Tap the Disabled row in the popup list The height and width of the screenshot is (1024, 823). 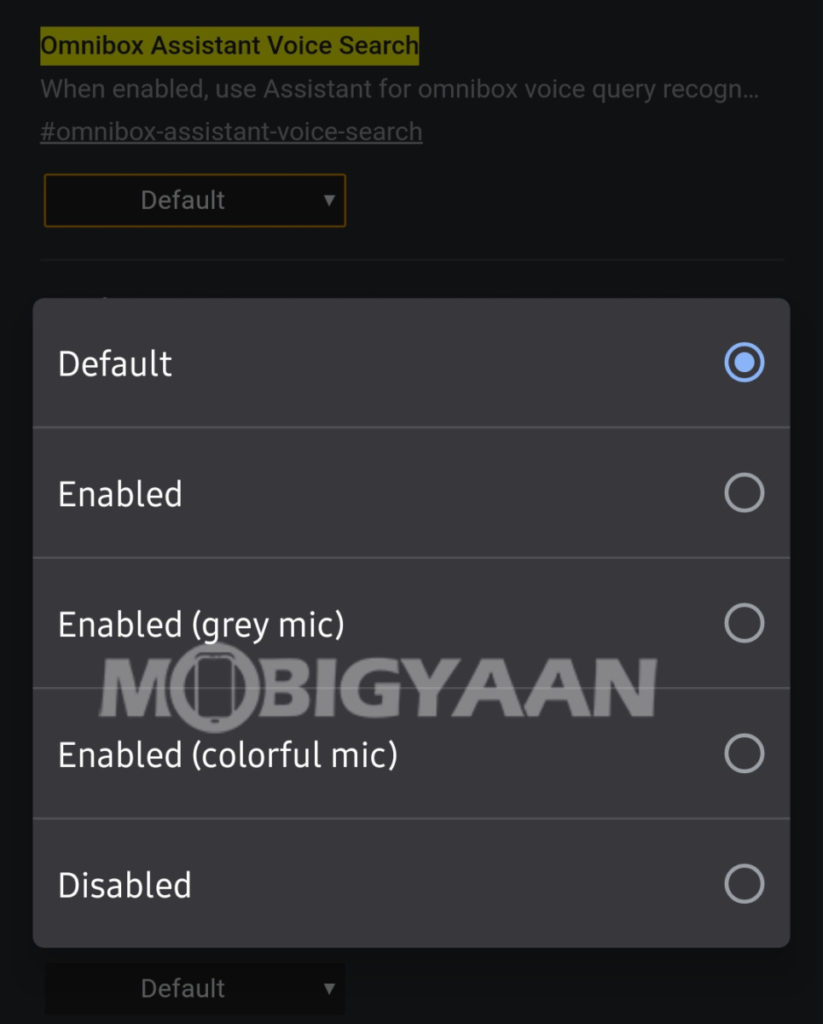point(300,884)
